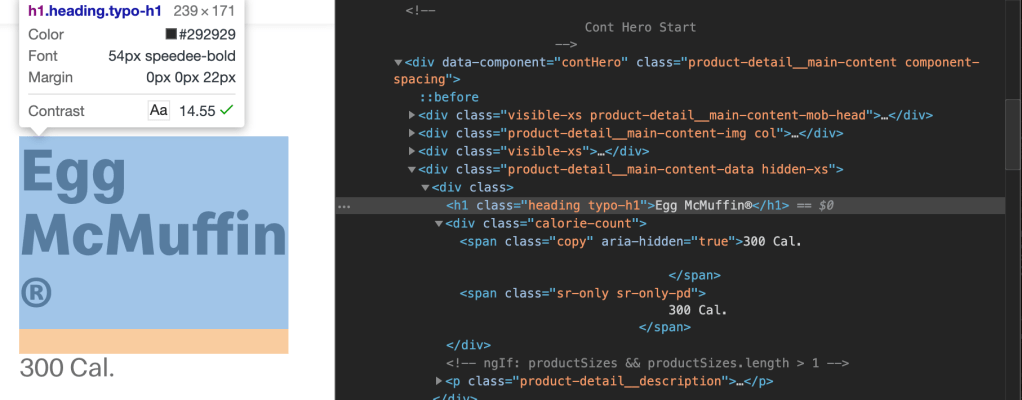Screen dimensions: 1022x400
Task: Collapse the contHero data-component div
Action: click(x=400, y=62)
